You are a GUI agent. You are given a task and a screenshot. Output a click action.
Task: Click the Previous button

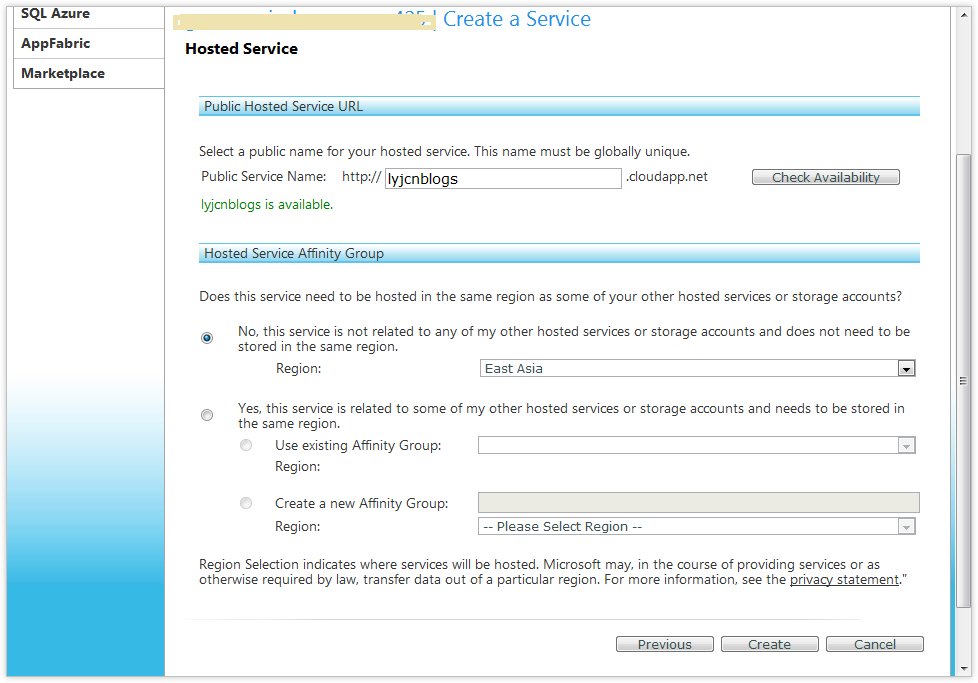[x=664, y=645]
